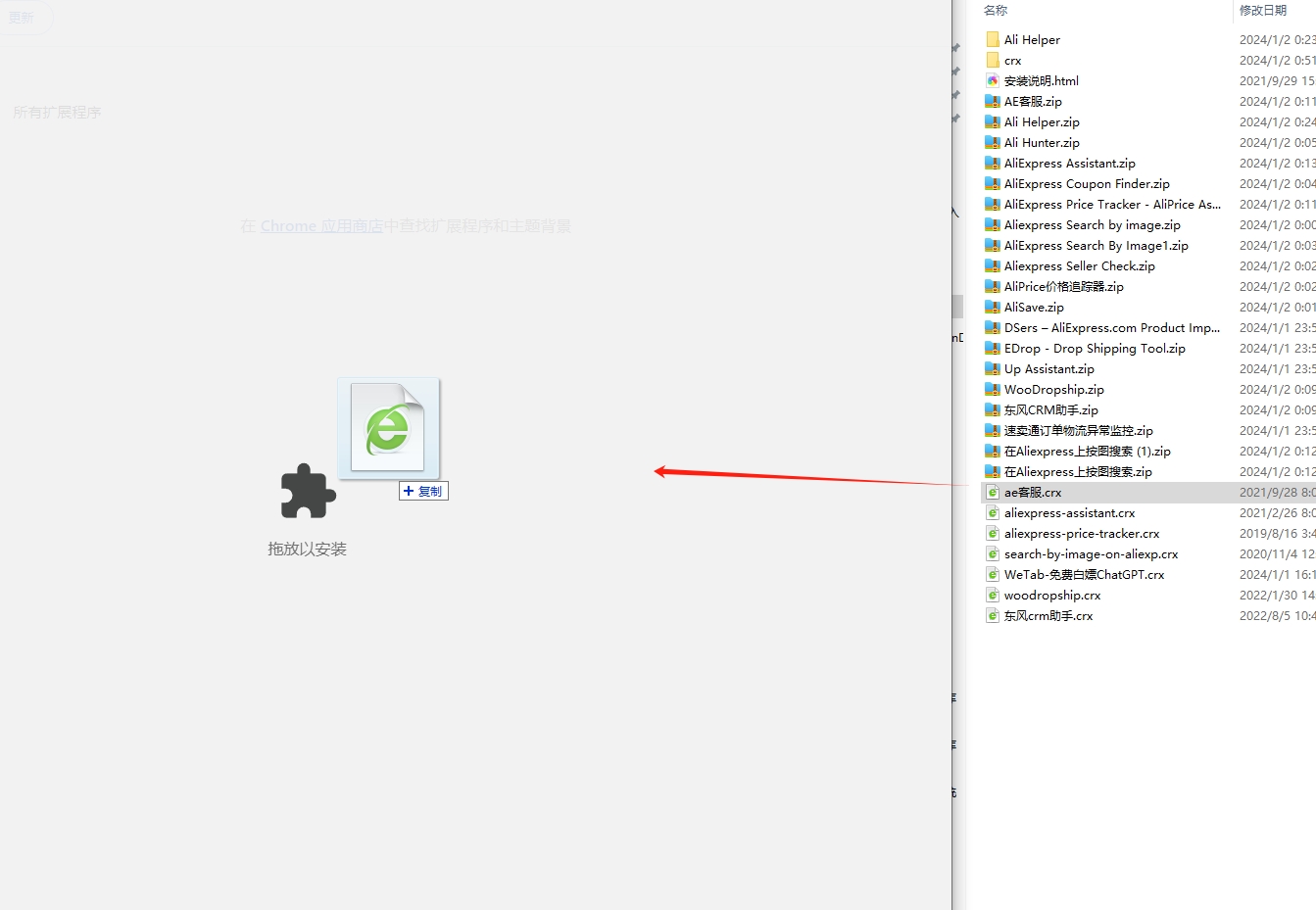
Task: Click the 速卖通订单物流异常监控.zip archive icon
Action: (x=993, y=430)
